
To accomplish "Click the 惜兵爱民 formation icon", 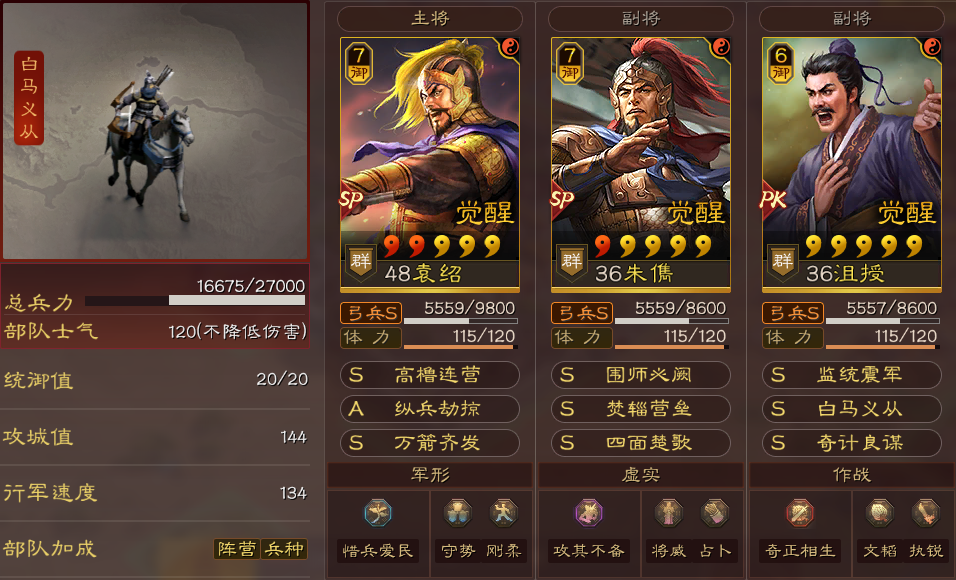I will (x=378, y=513).
